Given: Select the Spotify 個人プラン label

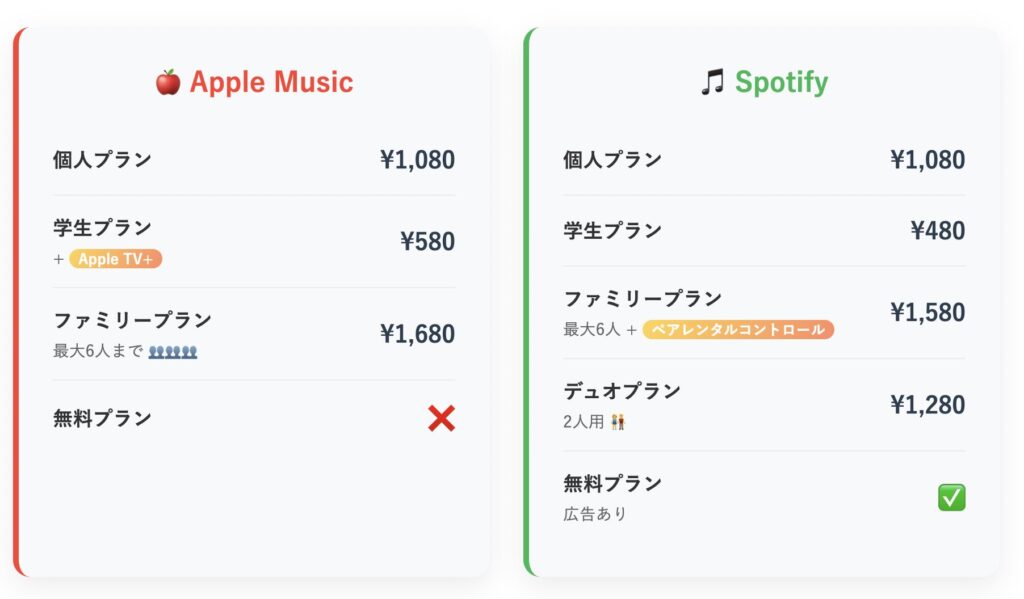Looking at the screenshot, I should coord(613,160).
